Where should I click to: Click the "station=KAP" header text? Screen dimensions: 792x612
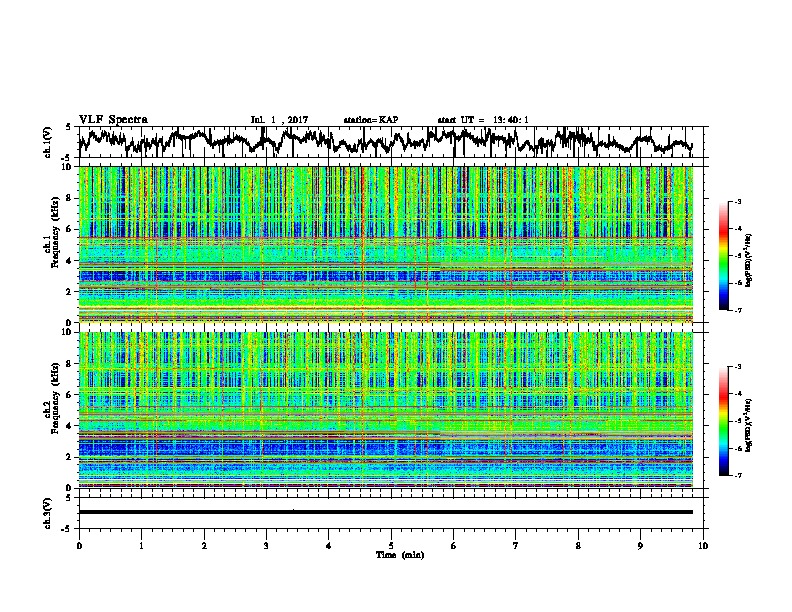371,120
